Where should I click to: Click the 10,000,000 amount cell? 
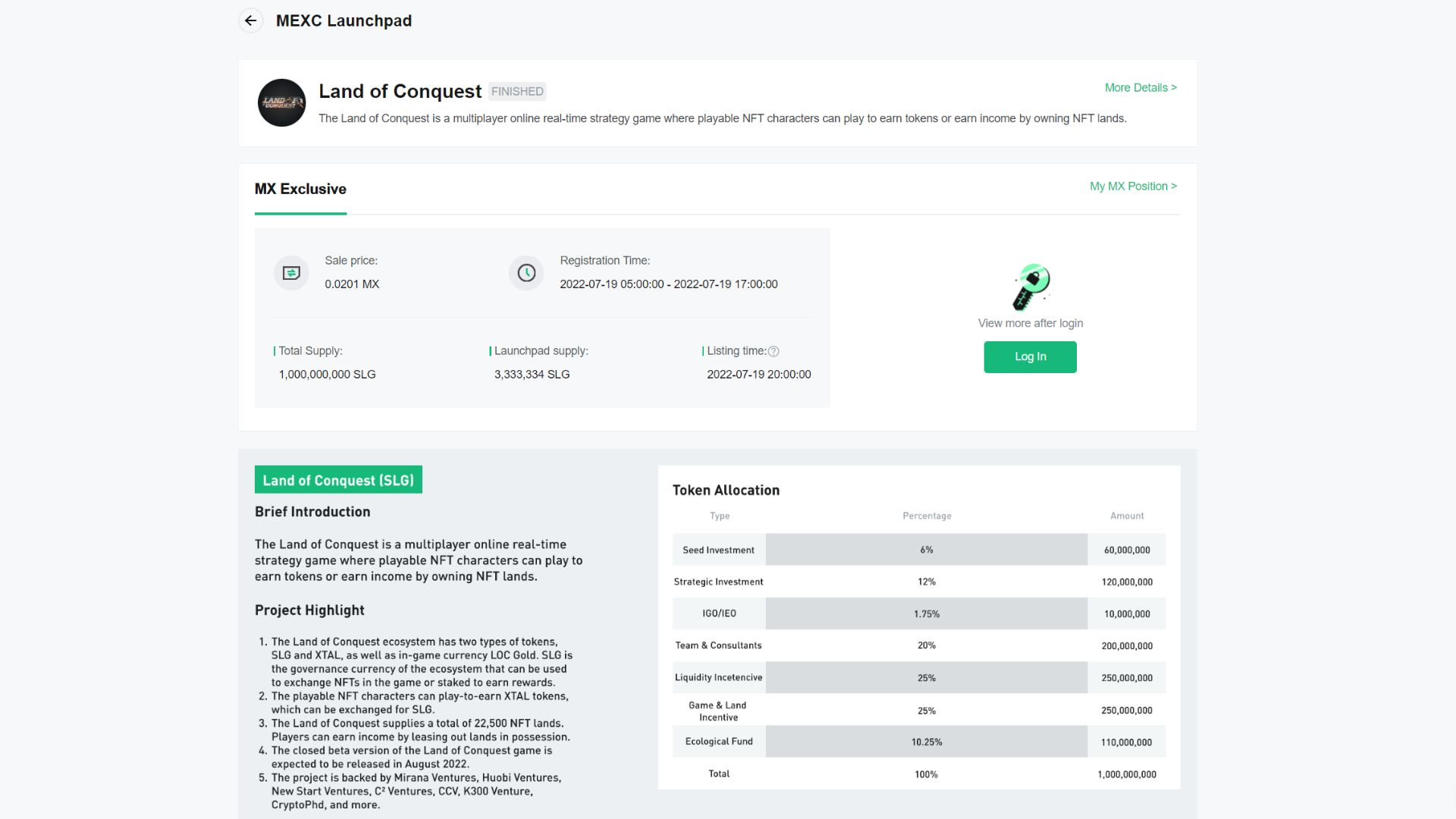tap(1127, 614)
